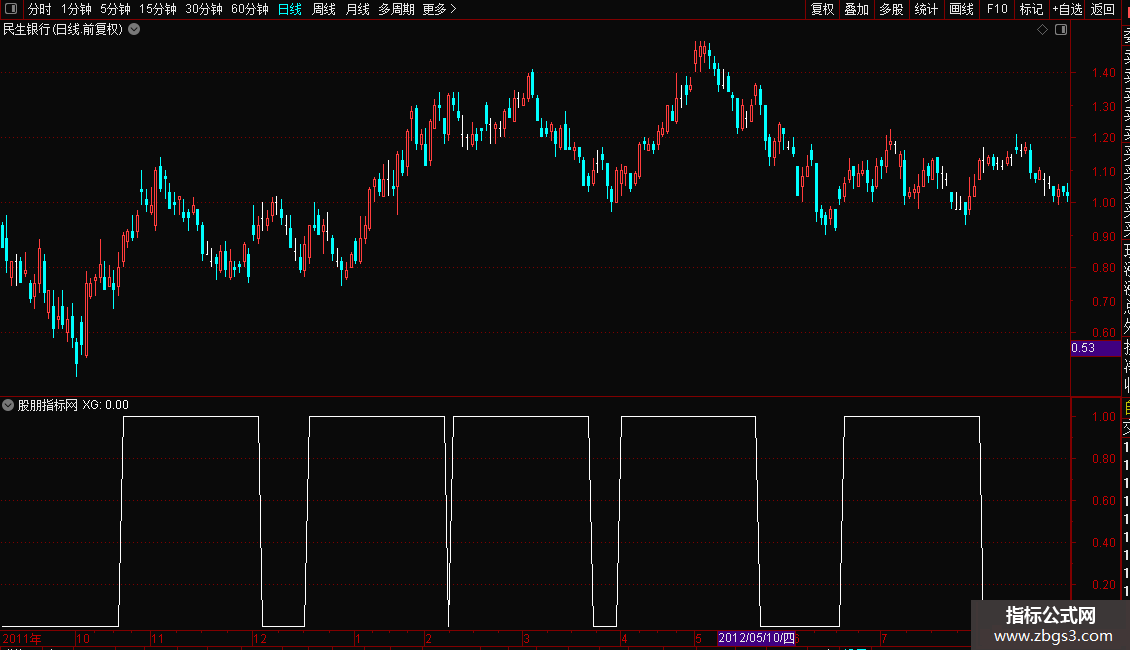
Task: Click the 复权 adjustment button
Action: pos(822,9)
